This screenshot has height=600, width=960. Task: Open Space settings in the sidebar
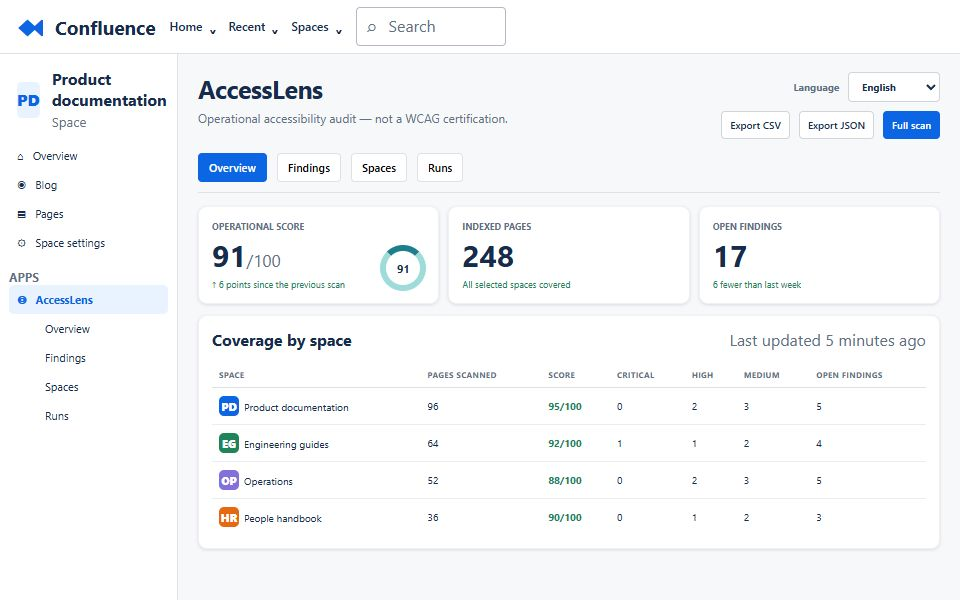click(88, 243)
